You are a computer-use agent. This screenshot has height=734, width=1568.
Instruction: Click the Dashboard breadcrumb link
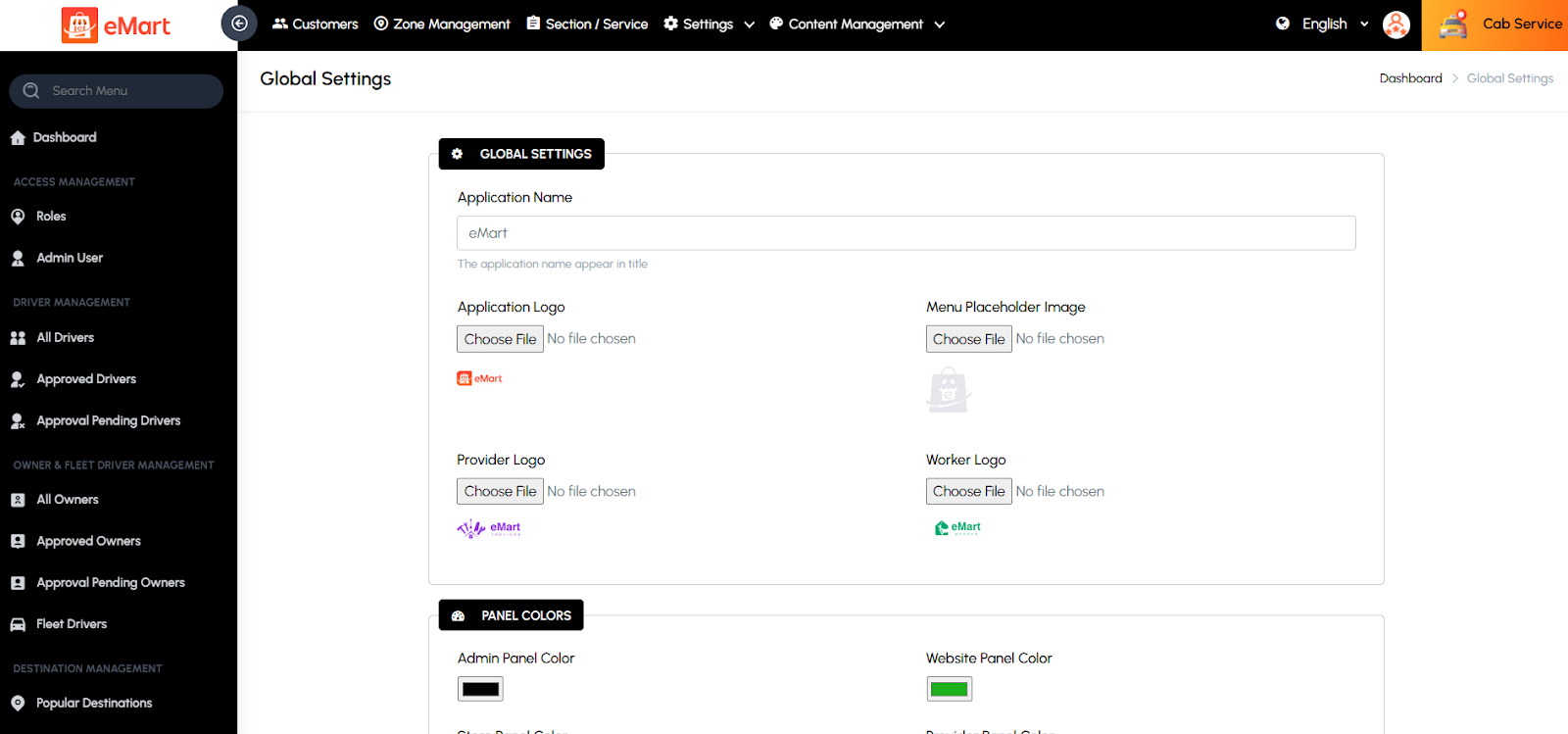(x=1410, y=78)
